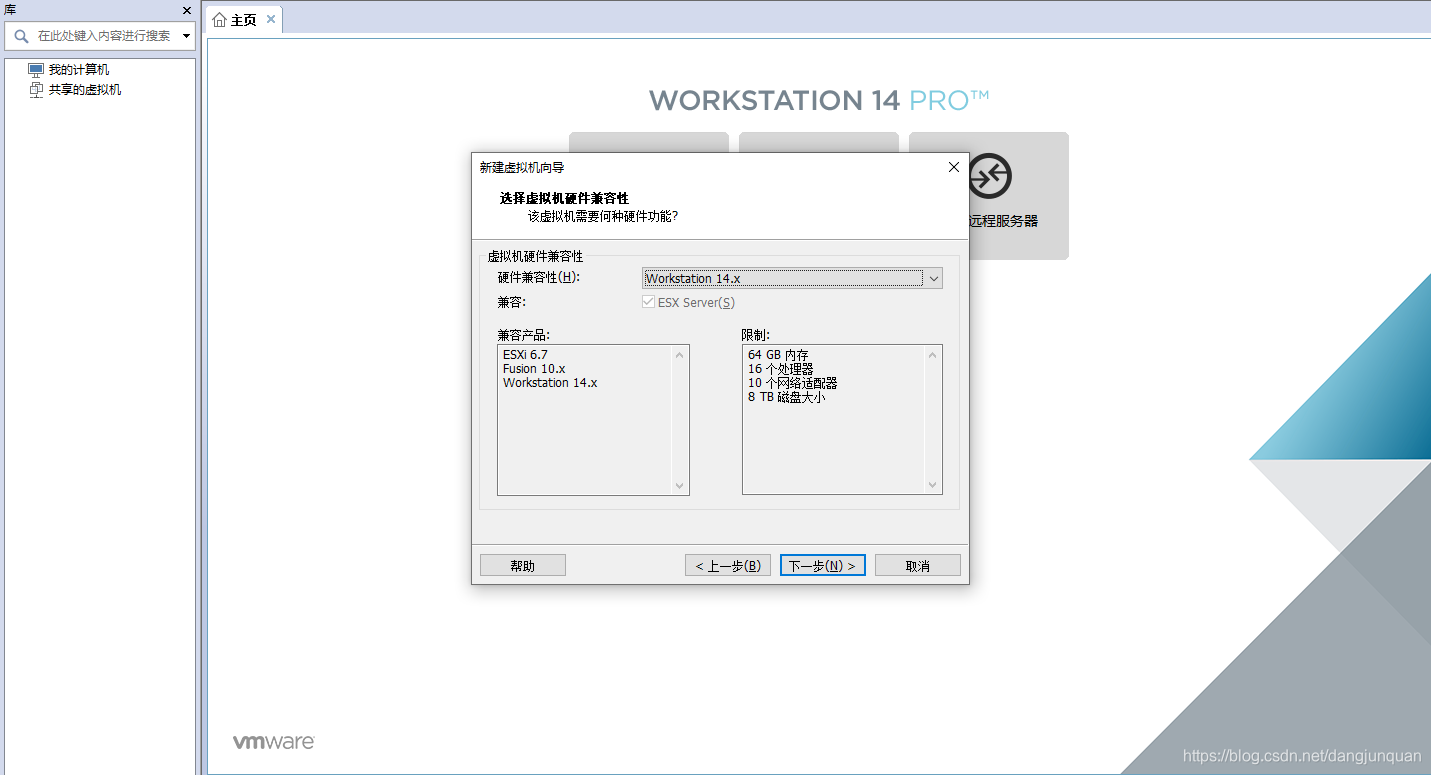This screenshot has height=775, width=1431.
Task: Click 10 个网络适配器 in limitations list
Action: click(x=793, y=383)
